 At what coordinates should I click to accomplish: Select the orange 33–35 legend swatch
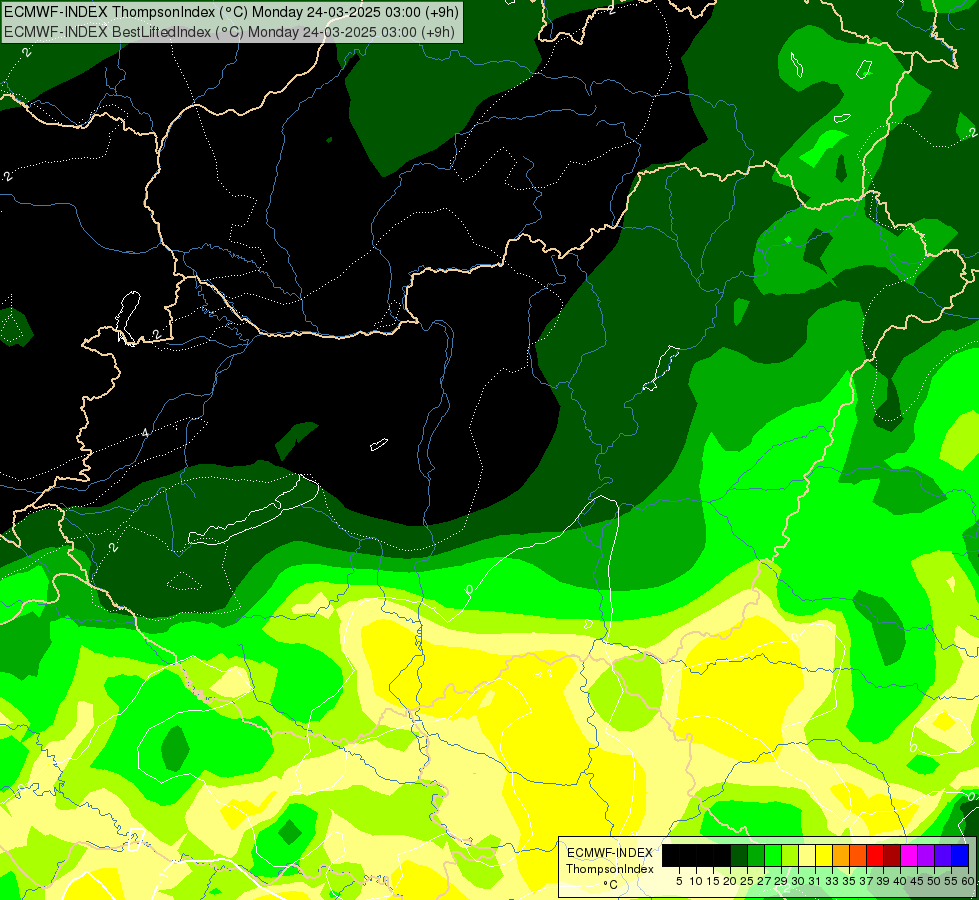pos(841,856)
